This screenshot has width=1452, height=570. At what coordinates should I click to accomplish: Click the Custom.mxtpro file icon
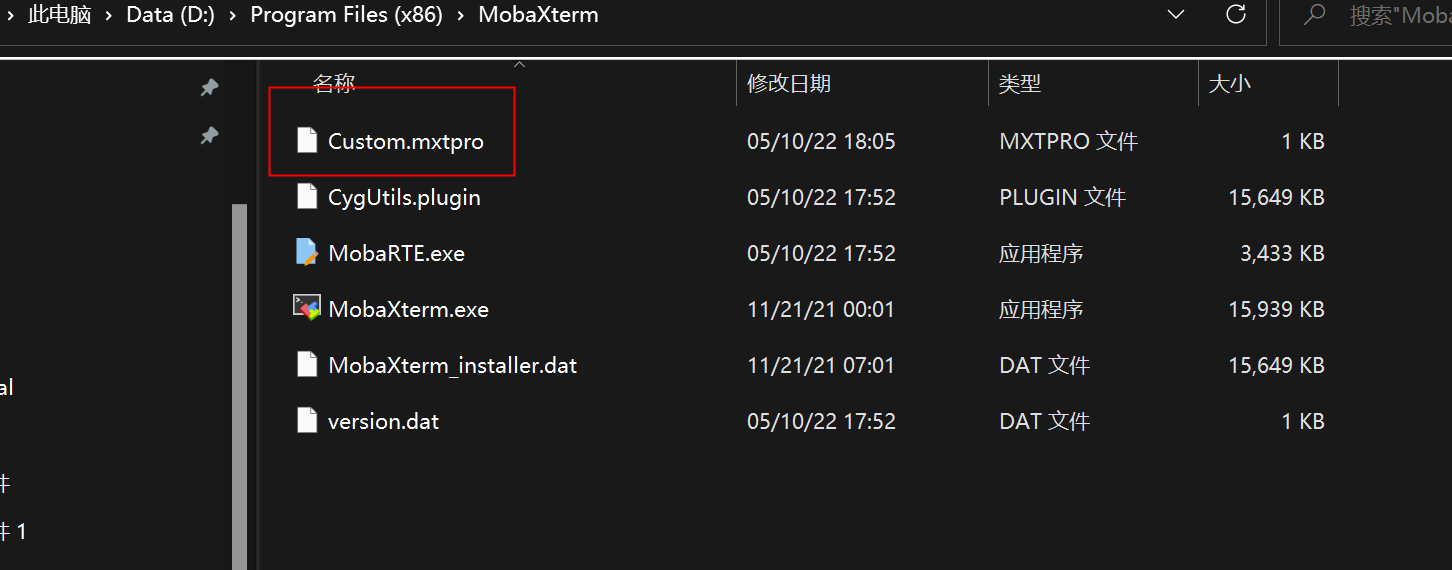pos(307,141)
